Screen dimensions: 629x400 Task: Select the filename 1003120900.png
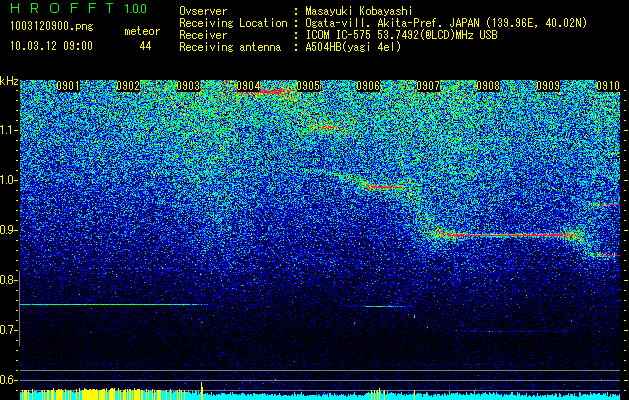[52, 27]
